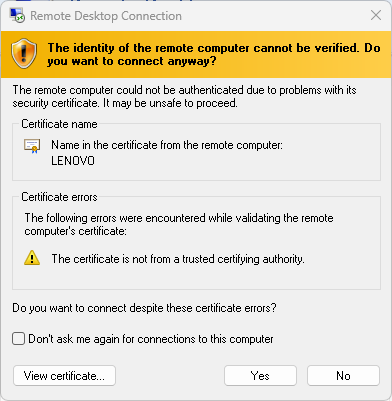392x401 pixels.
Task: Choose No to cancel the connection
Action: (x=343, y=376)
